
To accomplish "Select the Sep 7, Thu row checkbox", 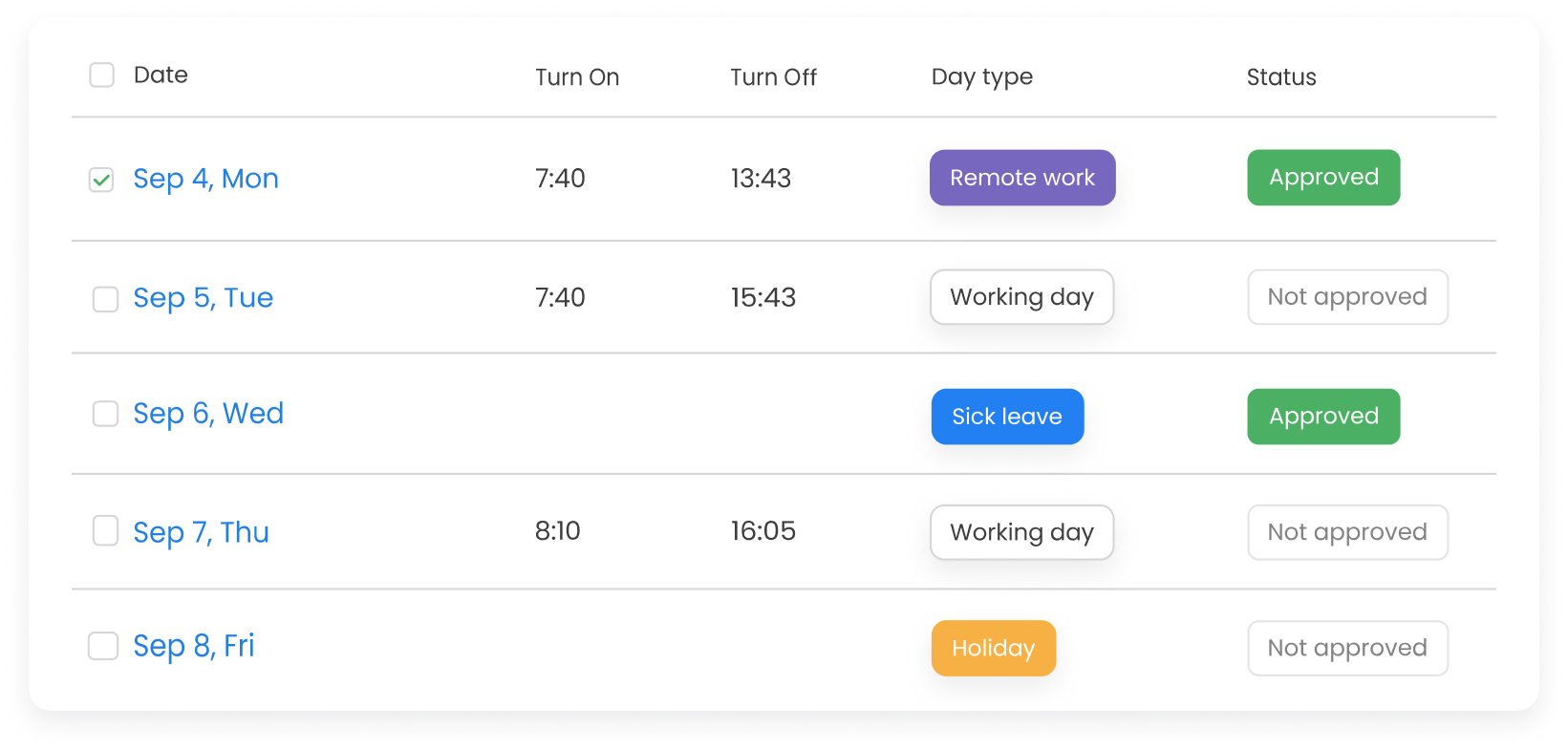I will 105,530.
